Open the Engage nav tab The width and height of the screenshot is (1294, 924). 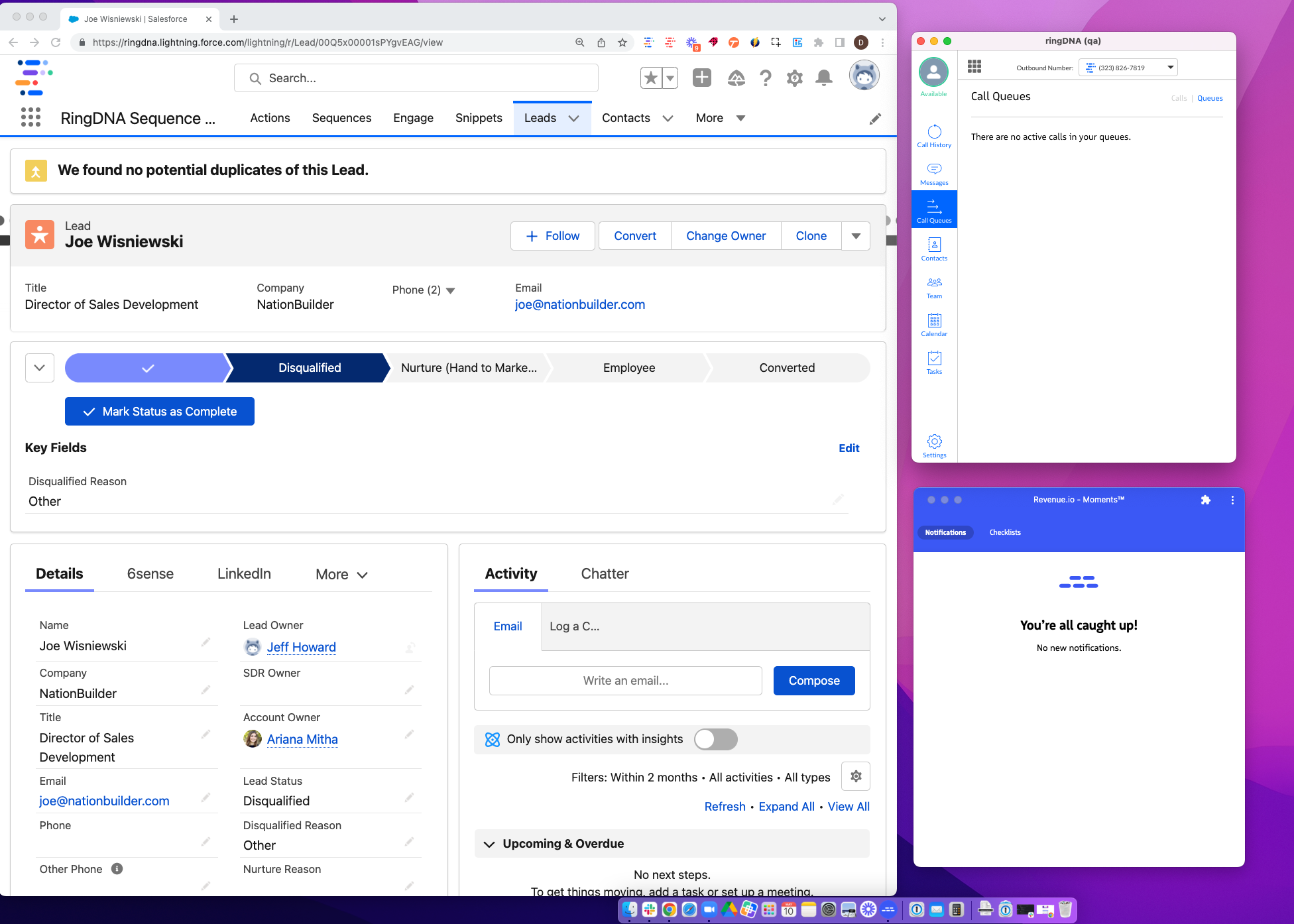413,118
